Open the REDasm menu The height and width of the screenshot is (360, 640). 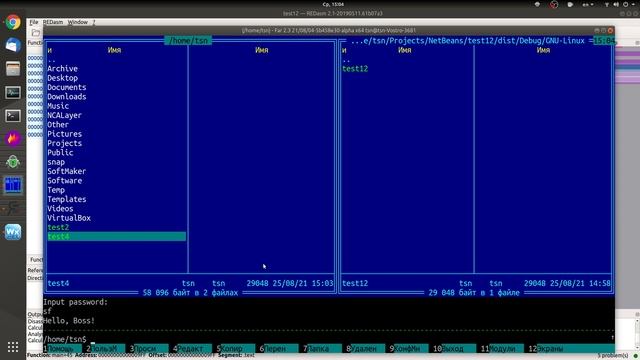pos(53,22)
